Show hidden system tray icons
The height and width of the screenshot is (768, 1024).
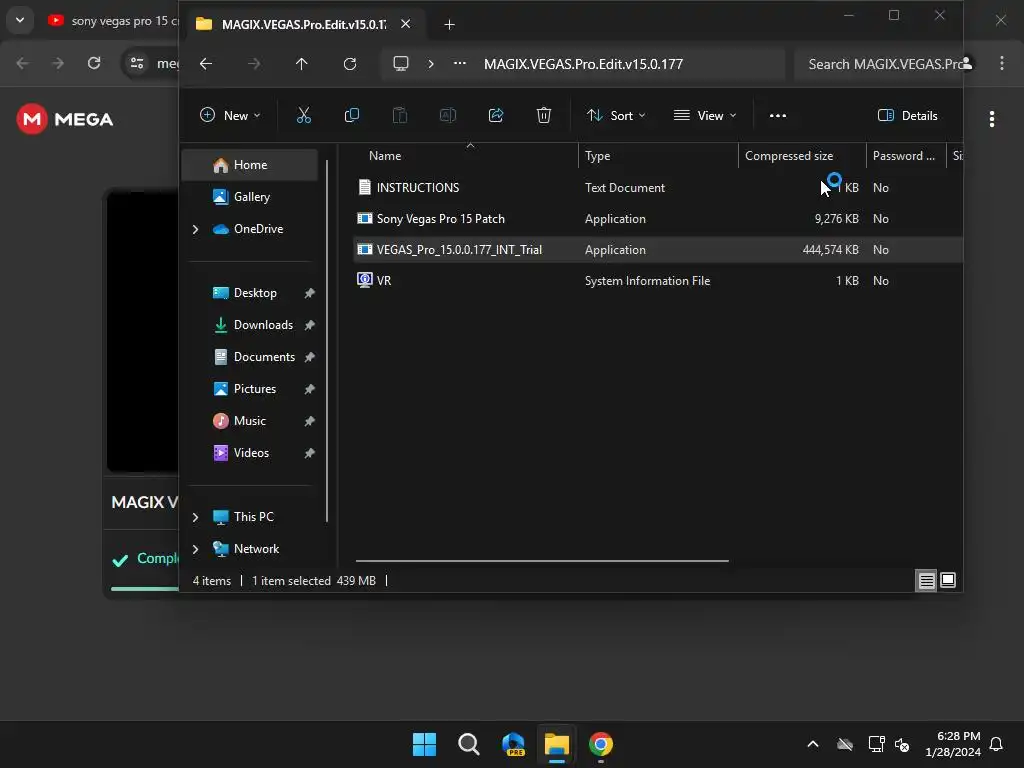click(x=813, y=744)
